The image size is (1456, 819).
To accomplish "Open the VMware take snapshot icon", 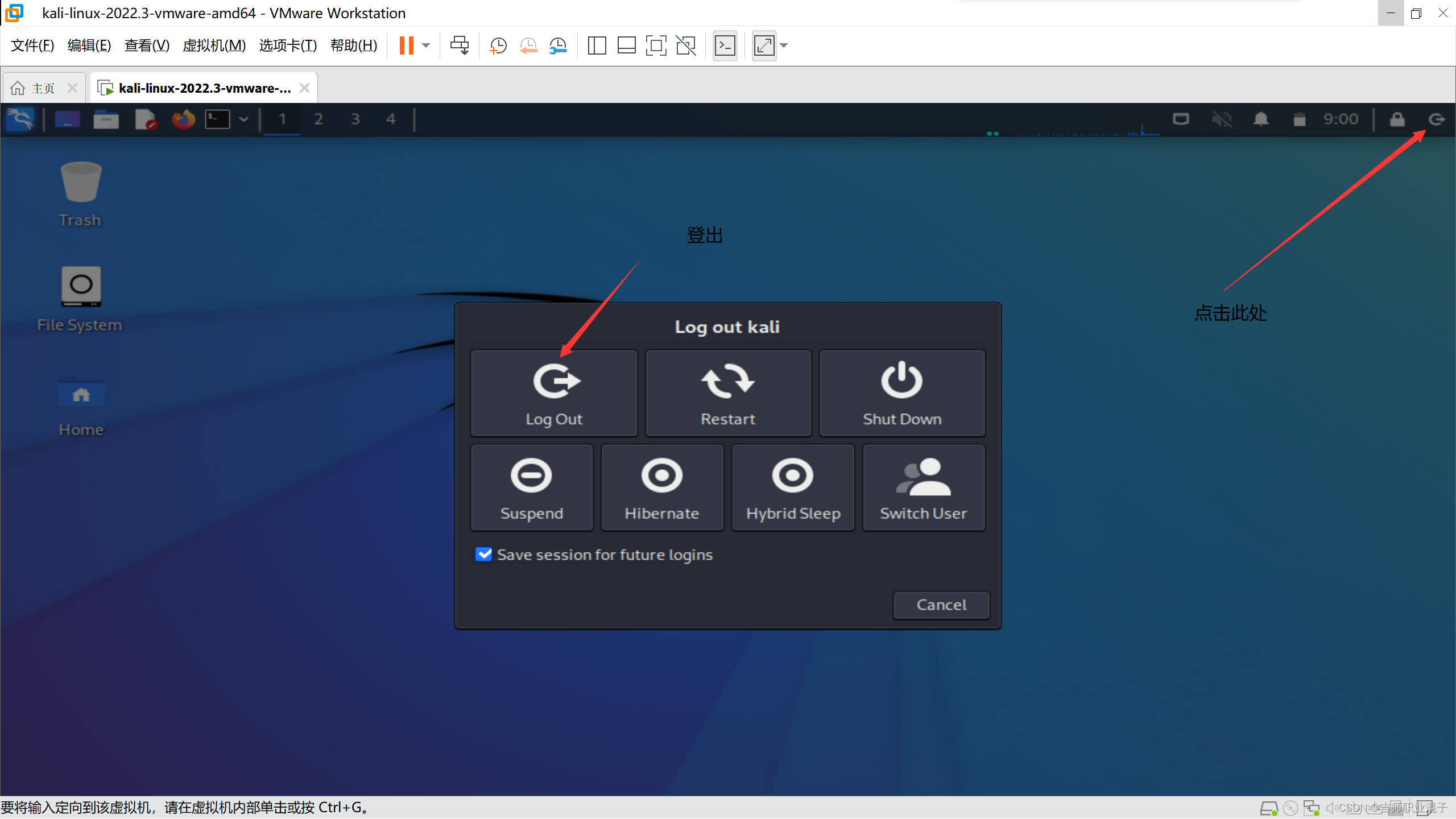I will pyautogui.click(x=498, y=45).
